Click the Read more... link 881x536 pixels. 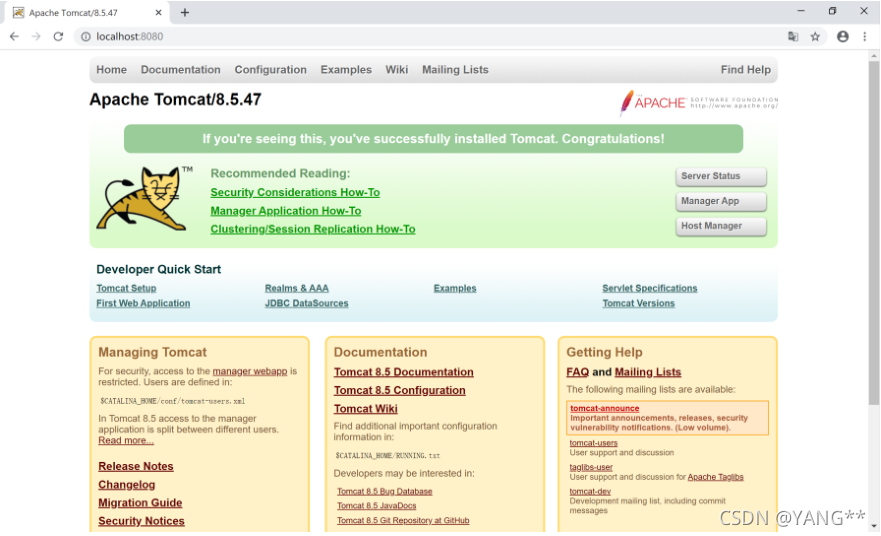(126, 440)
